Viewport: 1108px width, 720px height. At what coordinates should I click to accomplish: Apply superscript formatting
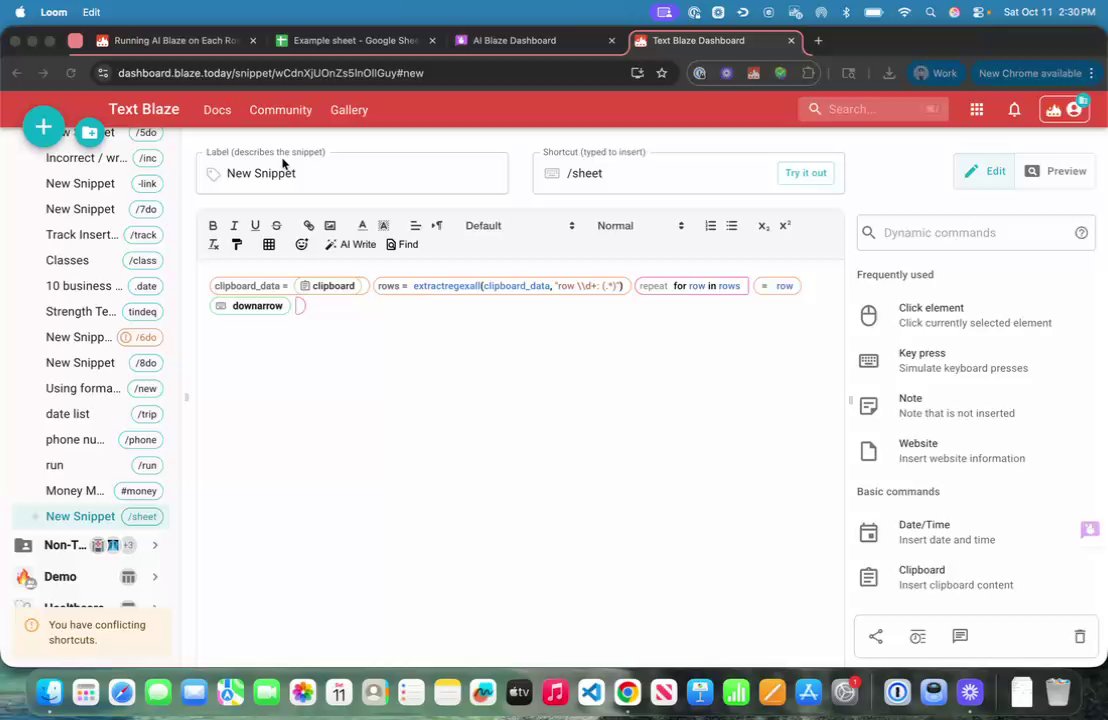tap(785, 225)
